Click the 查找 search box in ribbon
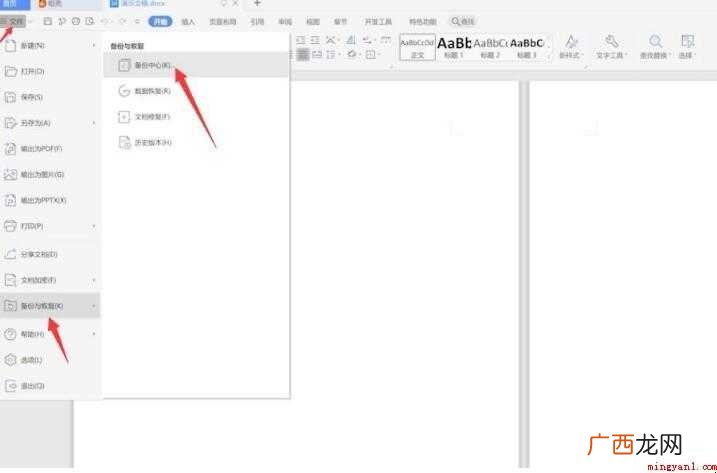This screenshot has width=717, height=473. 463,22
